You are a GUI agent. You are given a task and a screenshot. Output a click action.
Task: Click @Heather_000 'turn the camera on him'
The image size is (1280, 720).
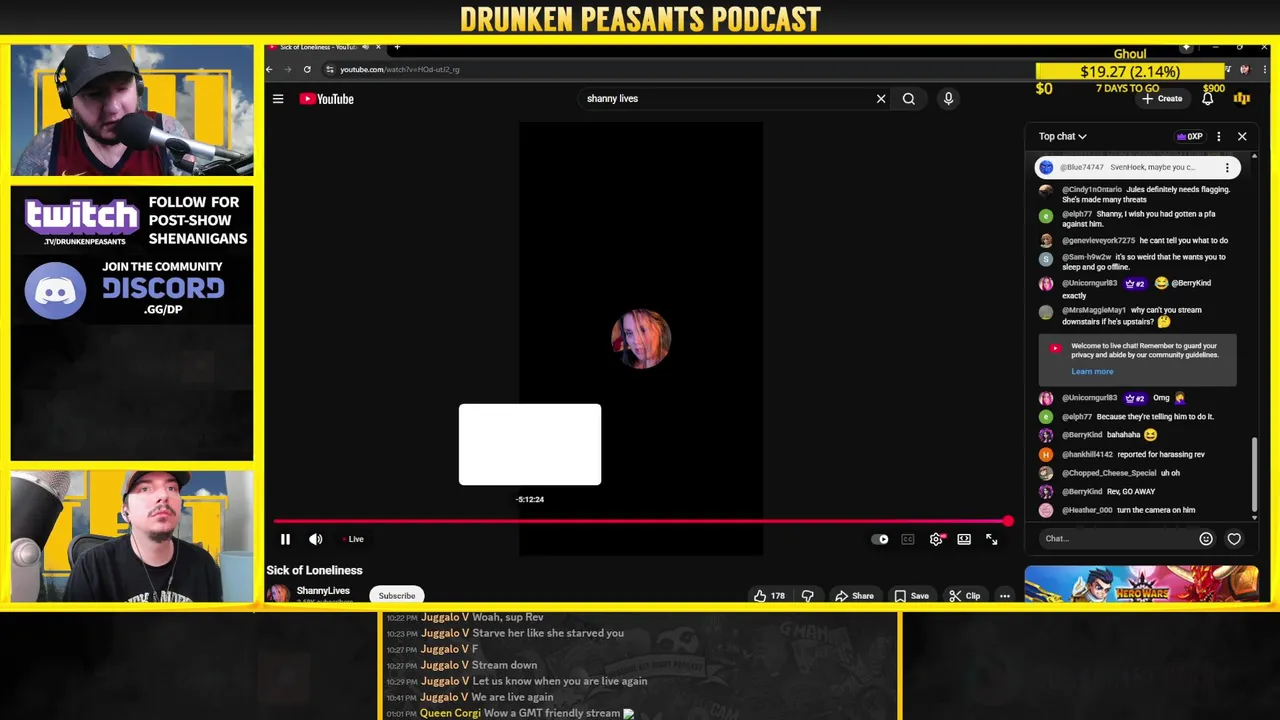(x=1140, y=510)
